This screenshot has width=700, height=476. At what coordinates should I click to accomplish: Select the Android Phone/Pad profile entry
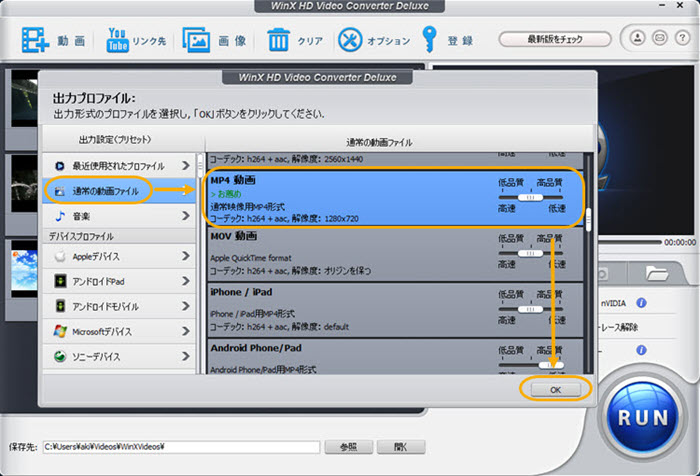pos(395,357)
